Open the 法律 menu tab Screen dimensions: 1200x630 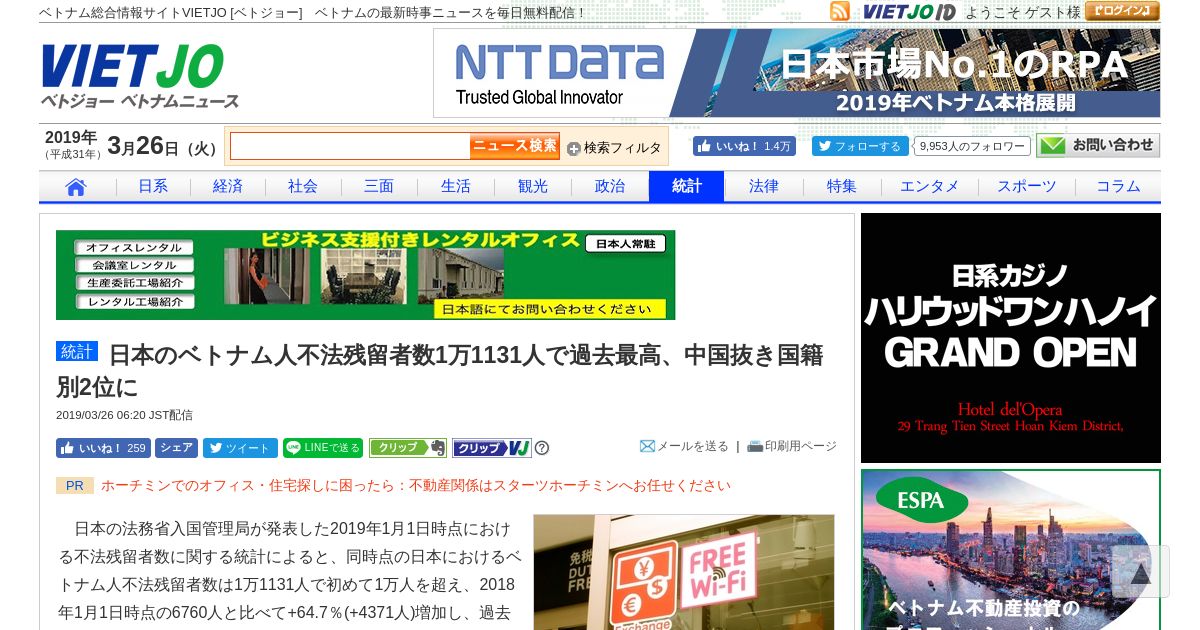click(x=764, y=186)
